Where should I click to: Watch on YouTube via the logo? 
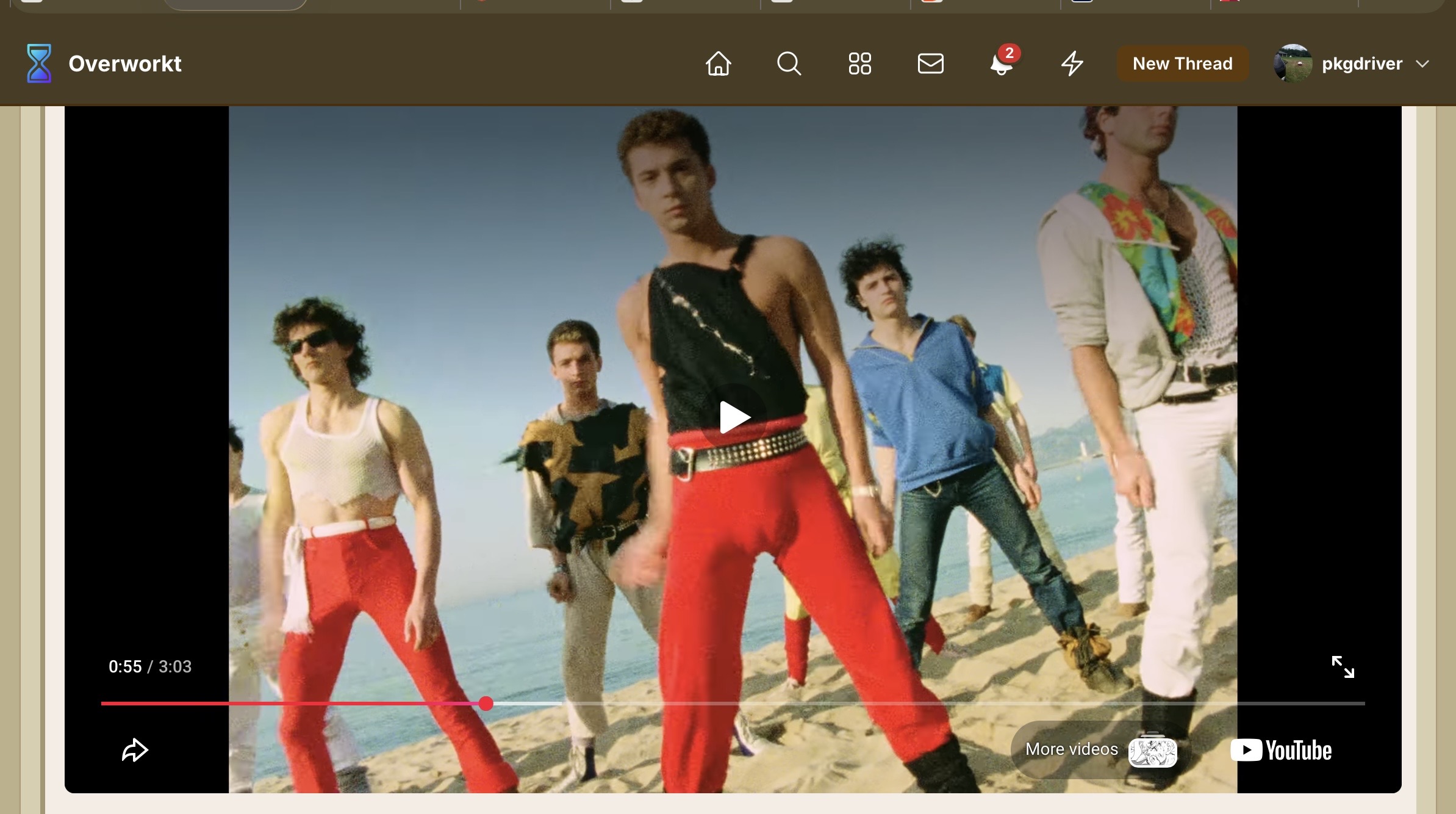click(1281, 750)
